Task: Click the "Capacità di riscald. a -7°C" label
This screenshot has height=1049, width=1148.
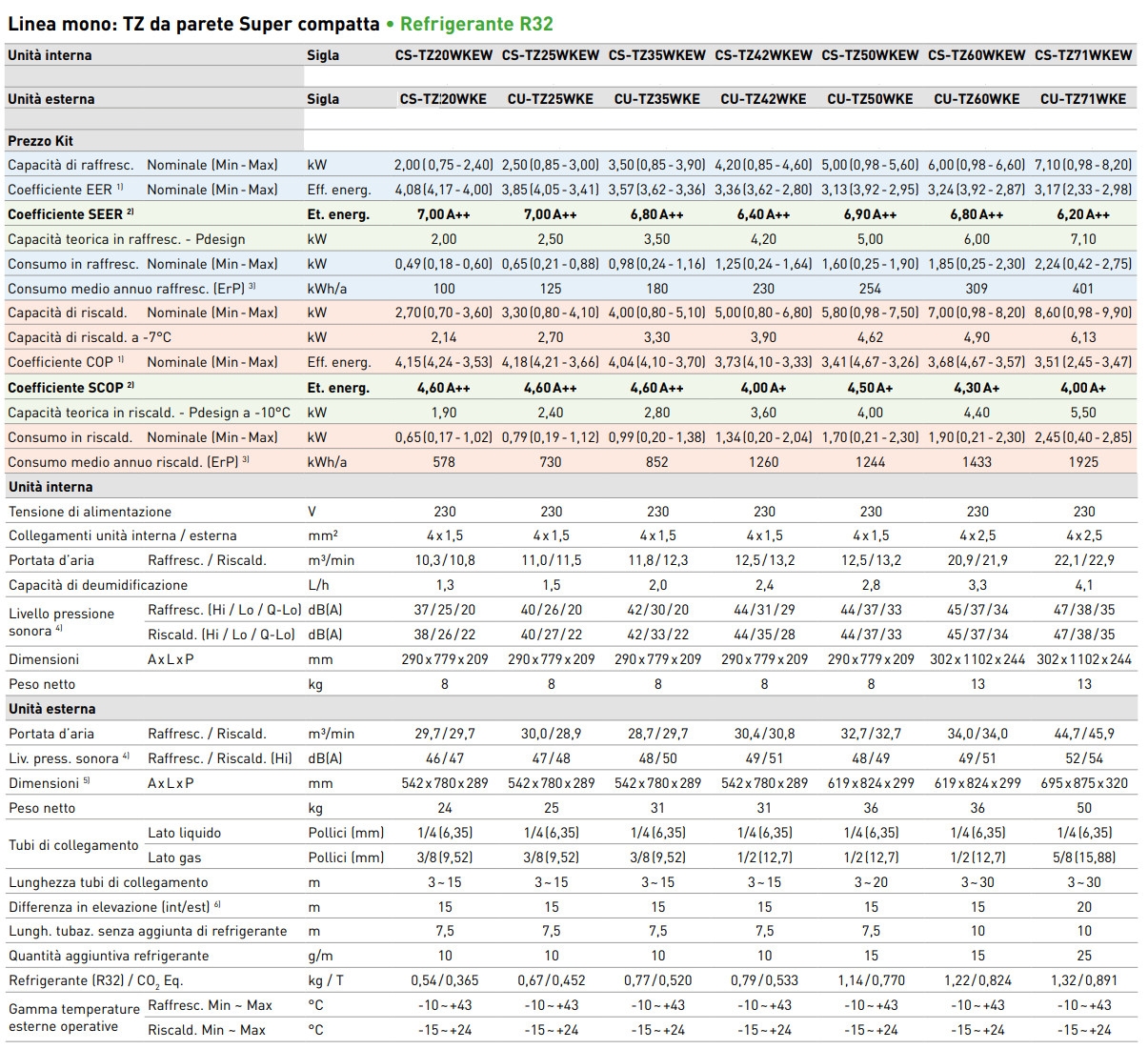Action: 91,337
